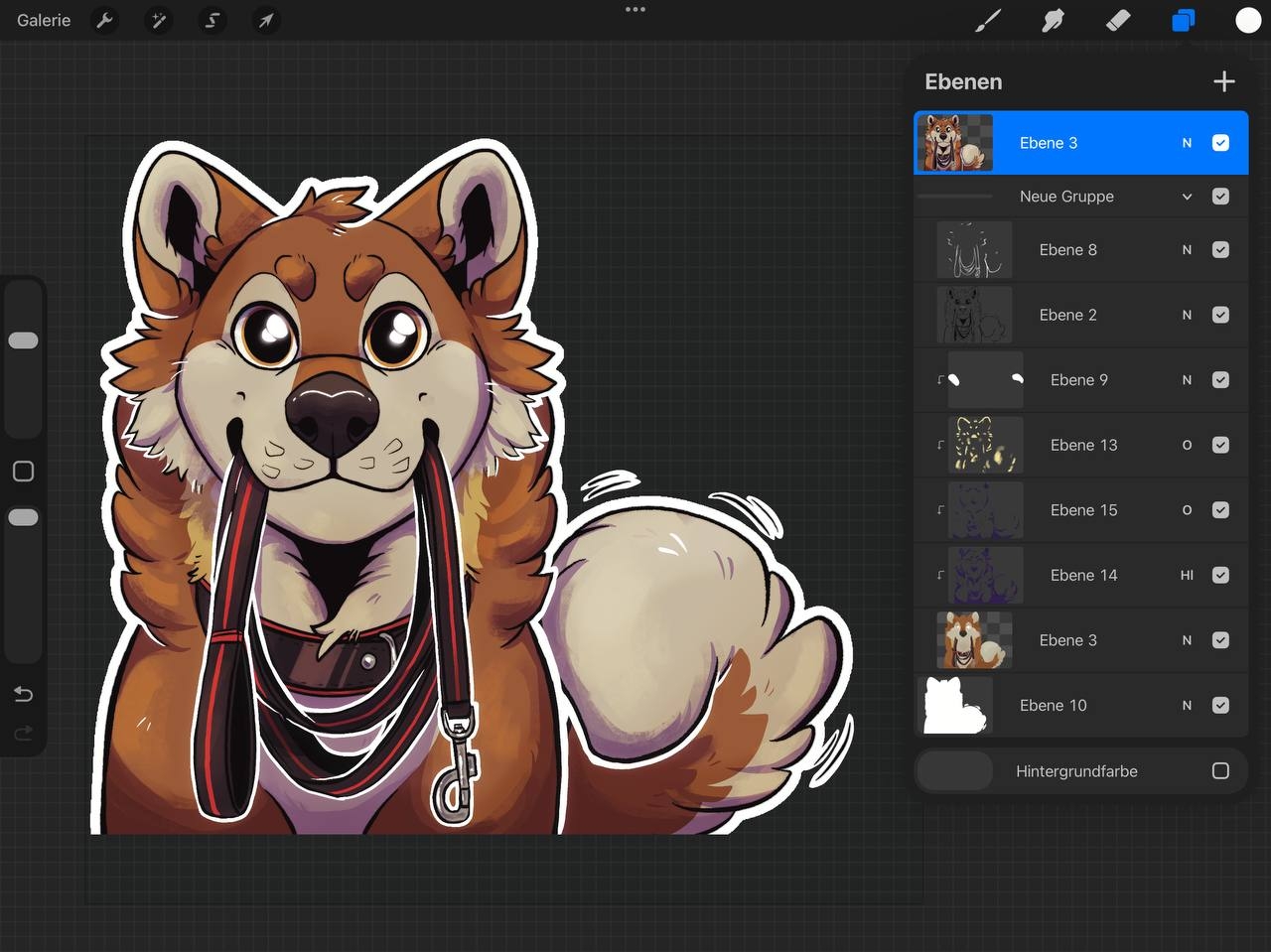Tap the Ebene 9 layer thumbnail
Viewport: 1271px width, 952px height.
tap(985, 380)
